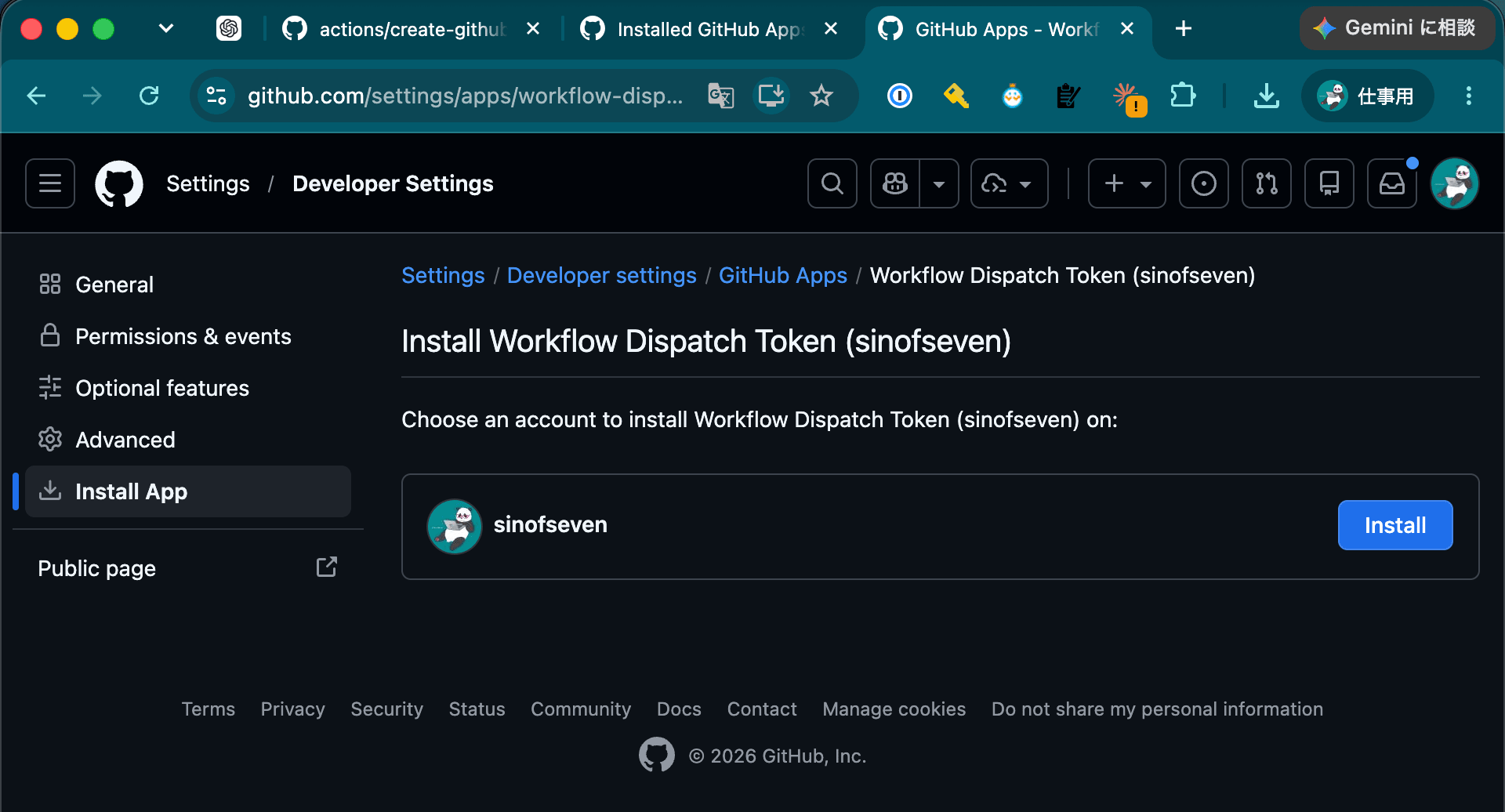Select Install App in the sidebar
Image resolution: width=1505 pixels, height=812 pixels.
click(x=188, y=491)
